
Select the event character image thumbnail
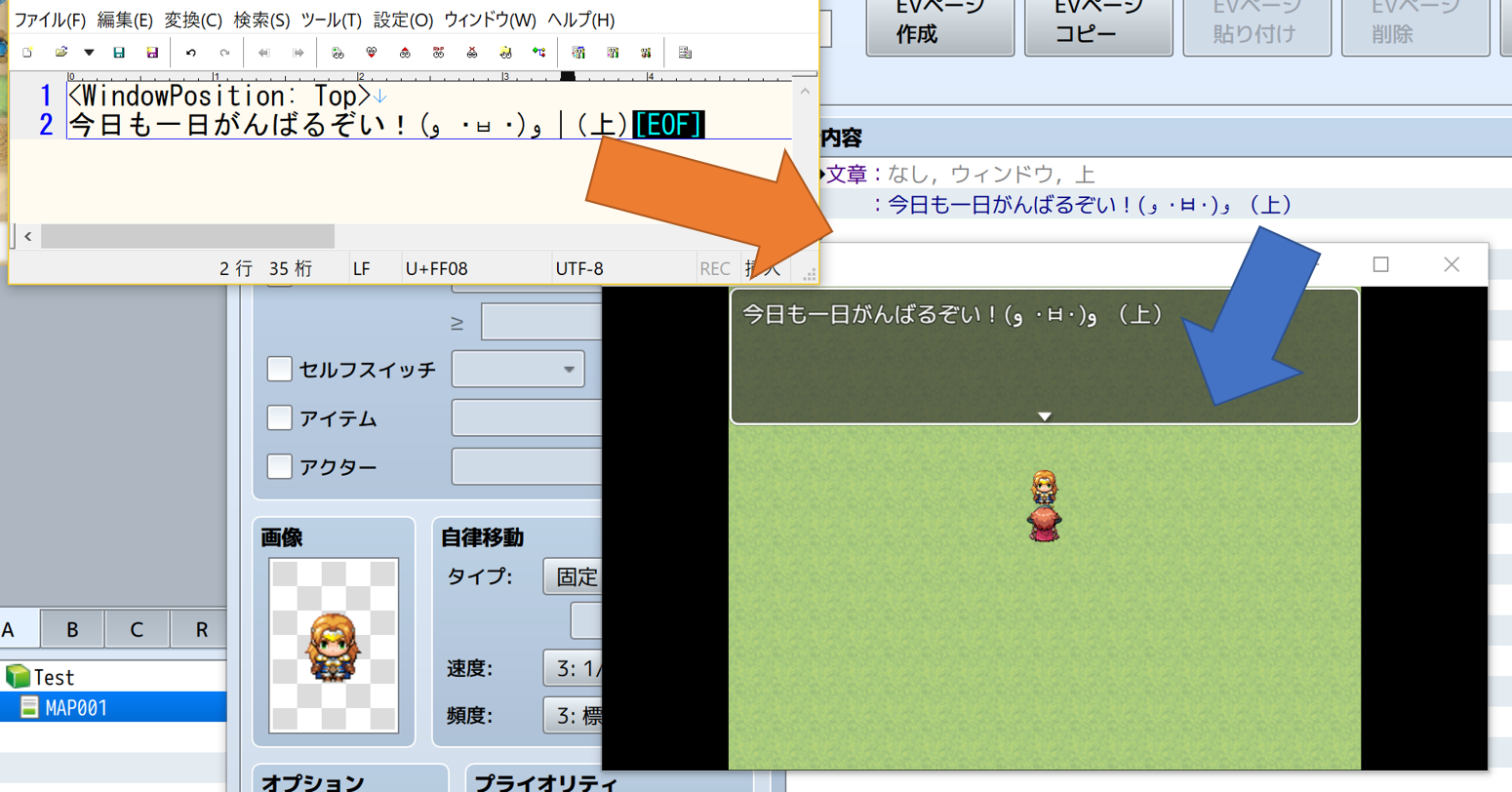(x=334, y=646)
